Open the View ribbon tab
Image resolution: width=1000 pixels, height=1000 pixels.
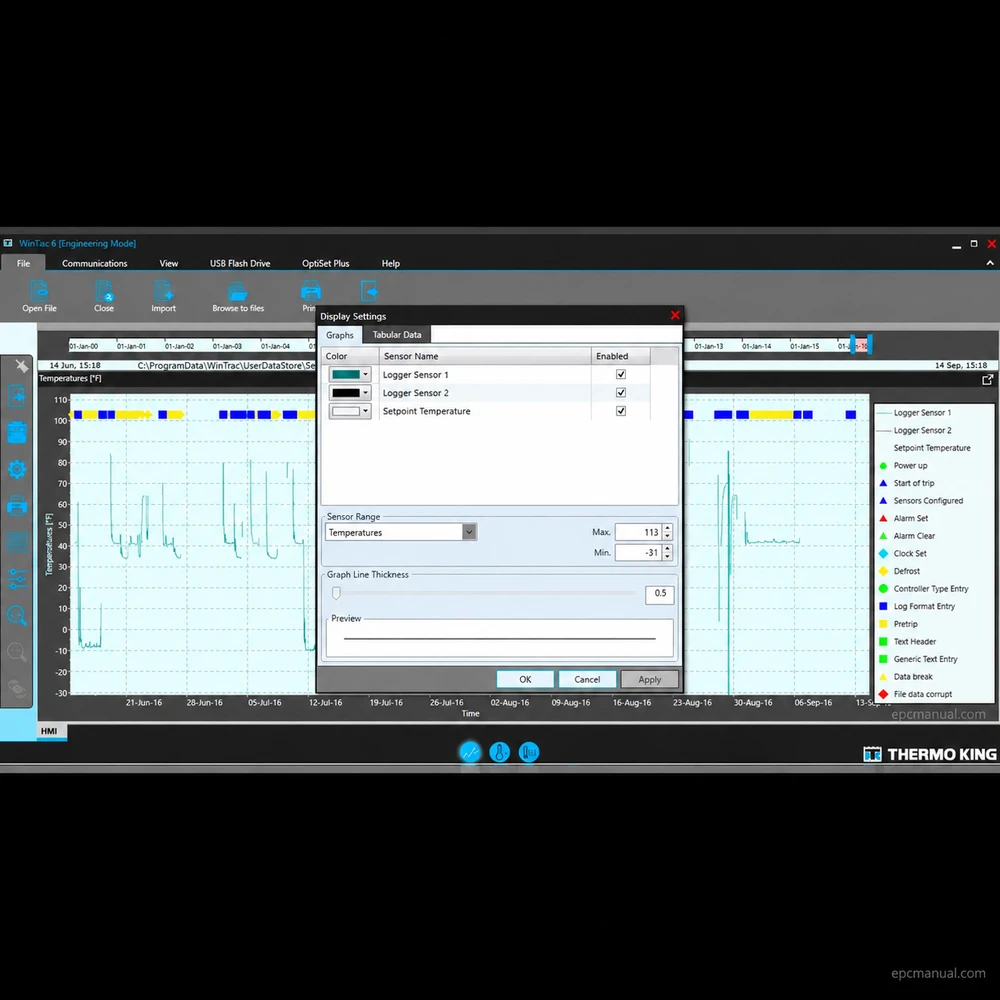click(168, 263)
